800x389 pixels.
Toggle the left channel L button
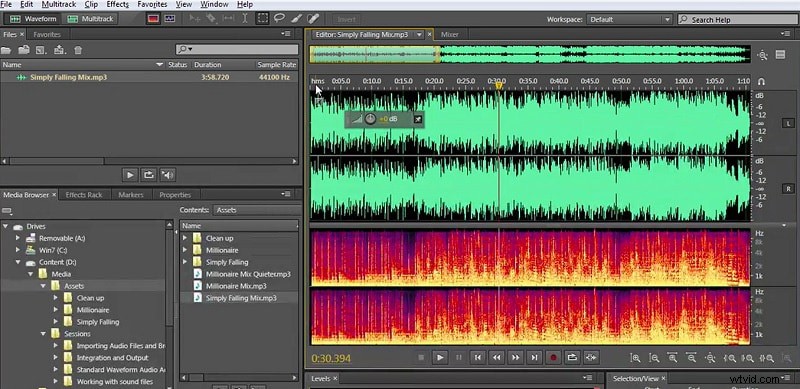click(x=787, y=123)
